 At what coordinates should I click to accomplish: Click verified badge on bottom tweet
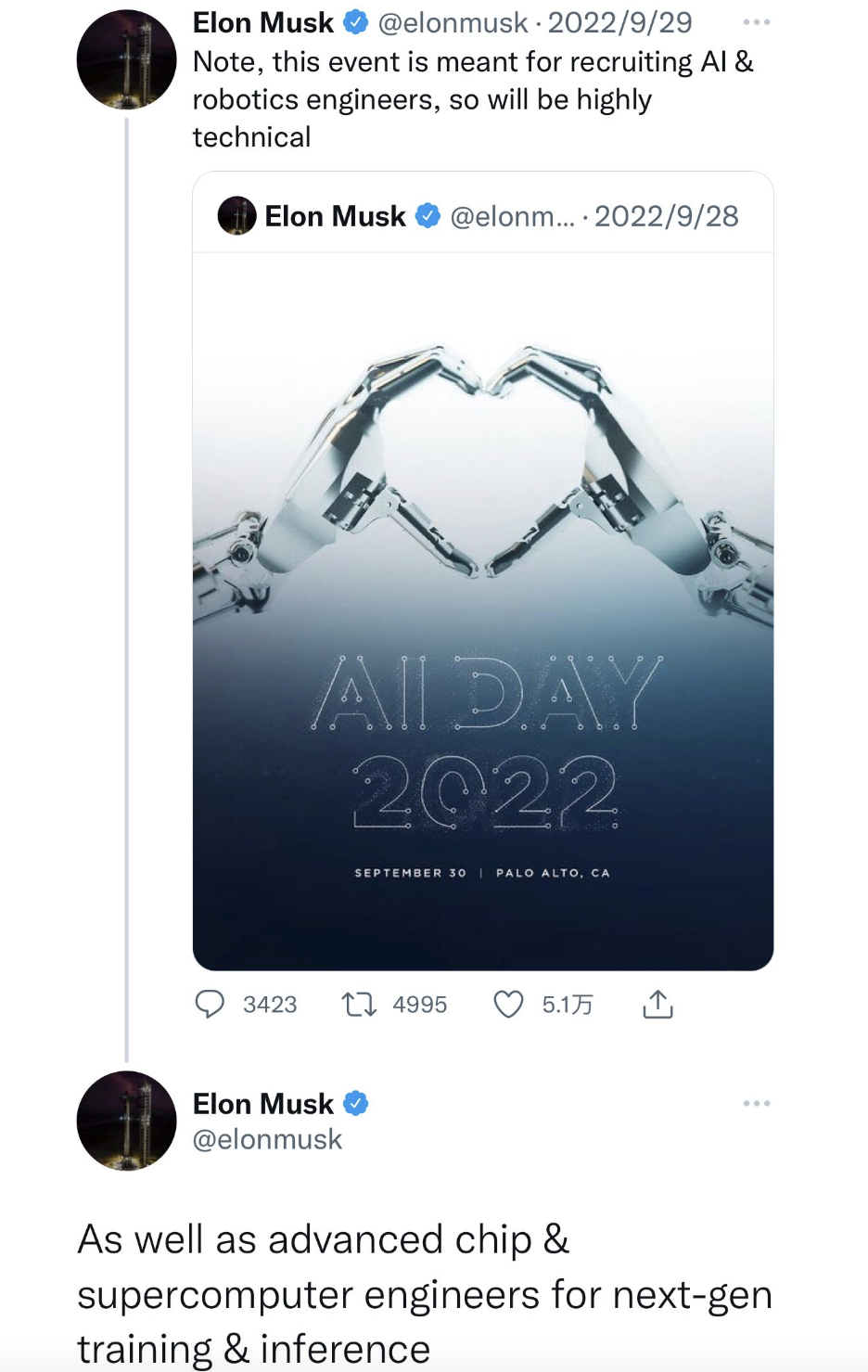pos(356,1103)
